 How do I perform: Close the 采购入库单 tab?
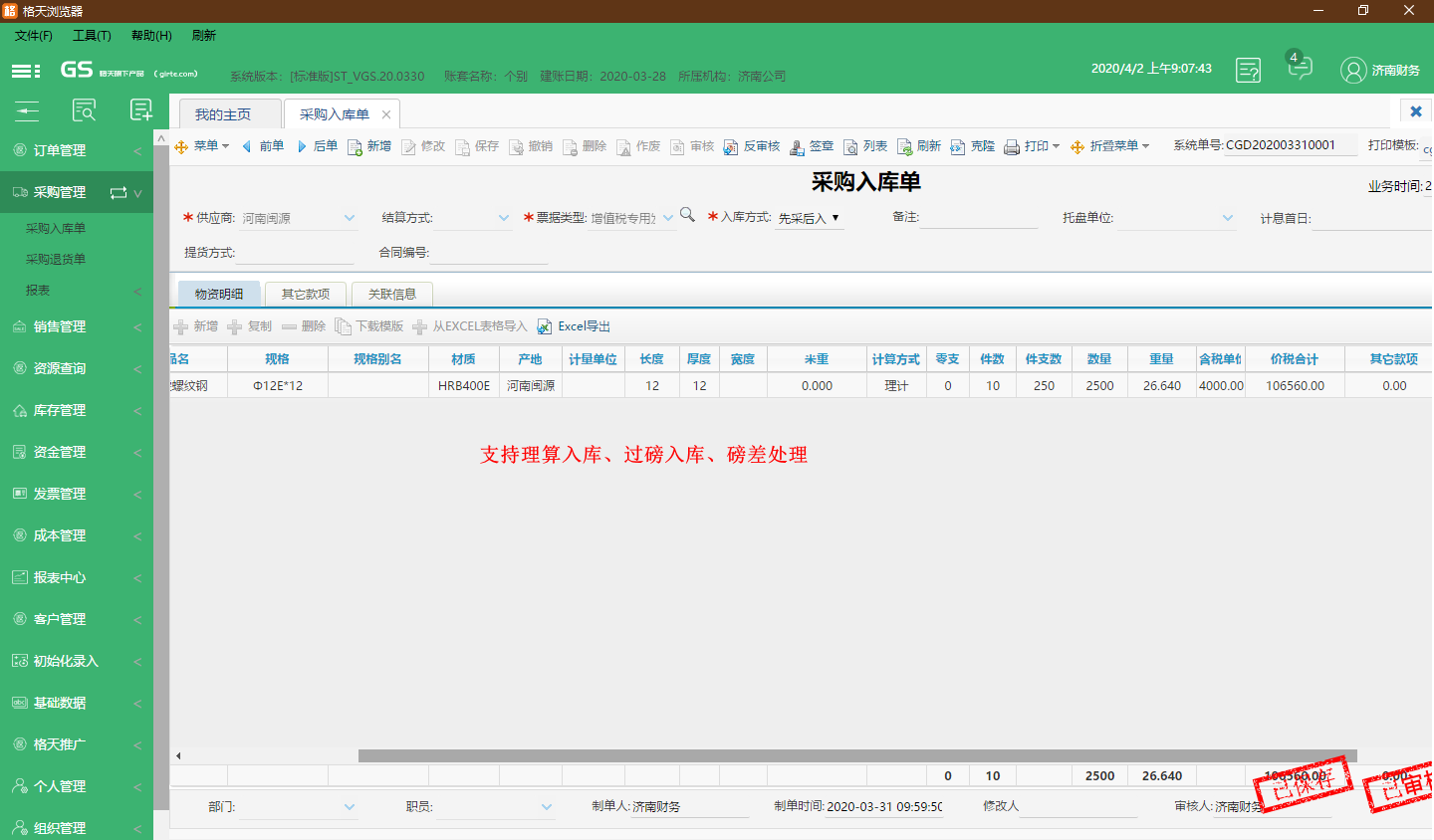coord(386,114)
